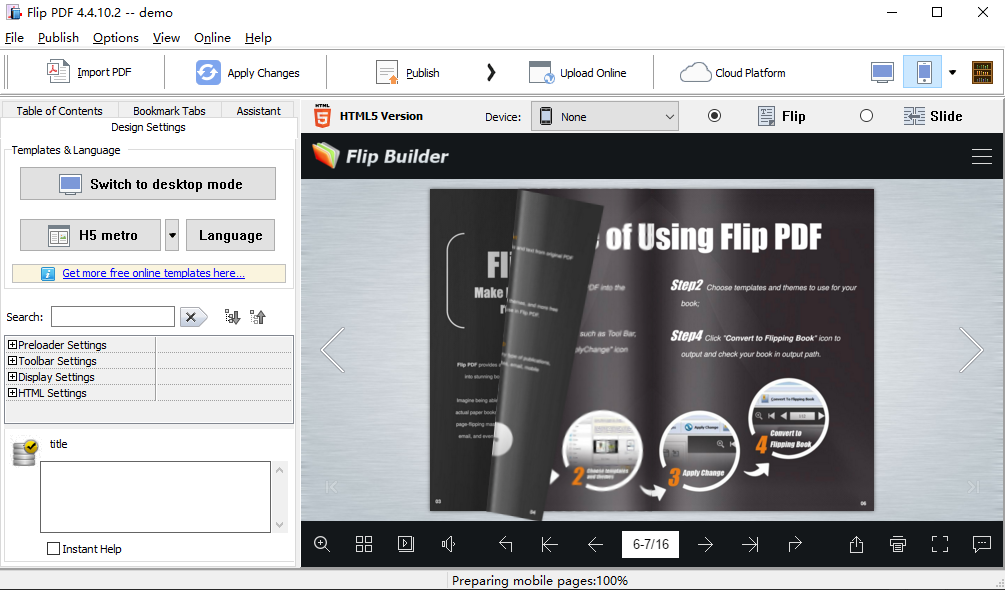
Task: Click the Flip Builder logo
Action: click(x=381, y=156)
